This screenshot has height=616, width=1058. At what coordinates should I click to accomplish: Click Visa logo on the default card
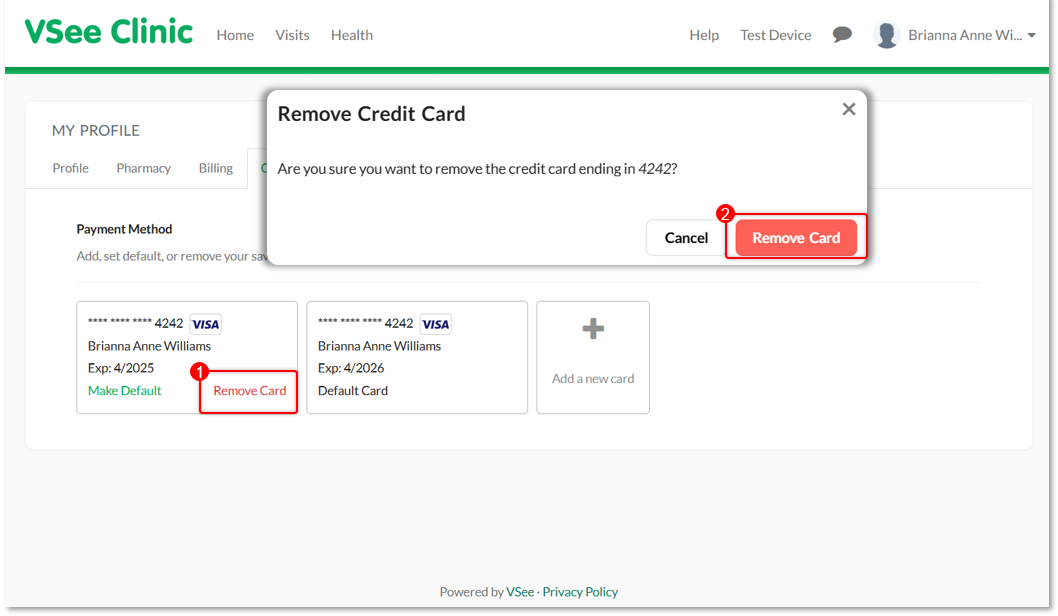435,324
